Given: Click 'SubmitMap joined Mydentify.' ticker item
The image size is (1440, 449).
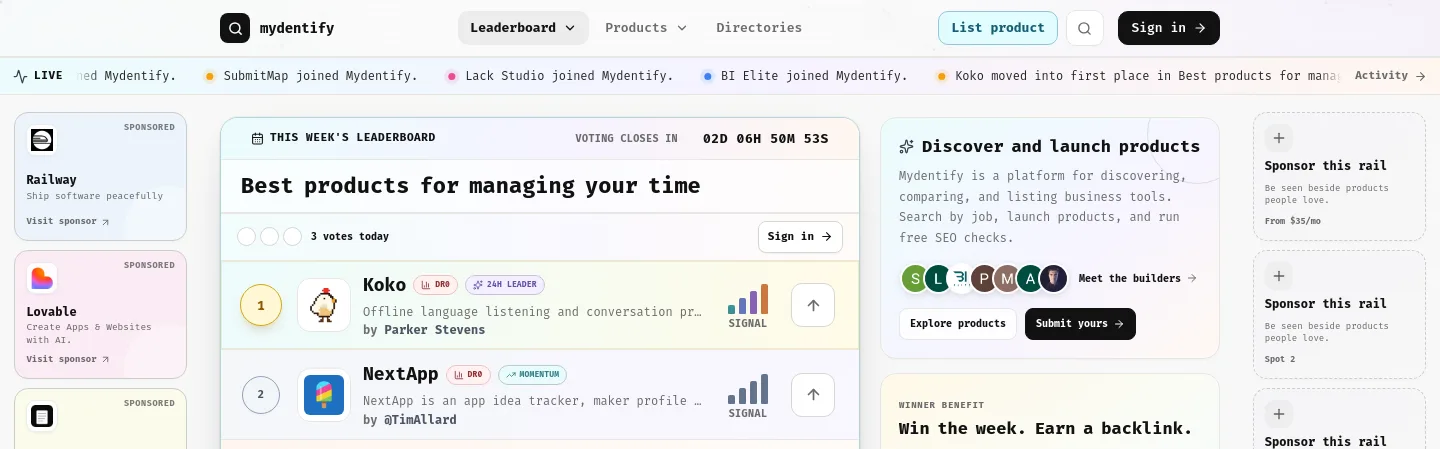Looking at the screenshot, I should coord(311,75).
